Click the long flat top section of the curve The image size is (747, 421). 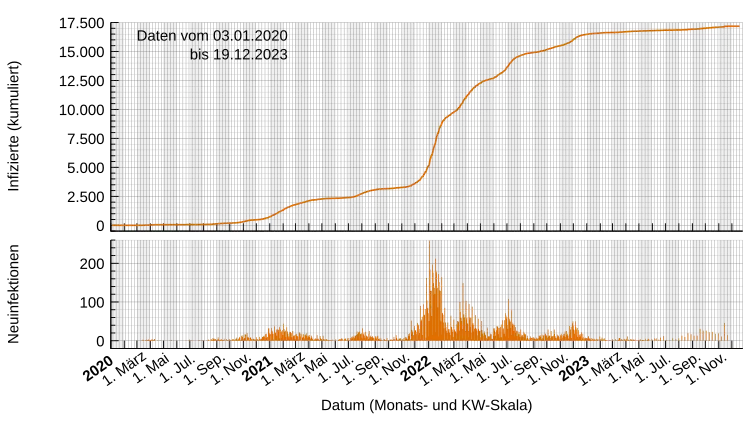pos(640,31)
